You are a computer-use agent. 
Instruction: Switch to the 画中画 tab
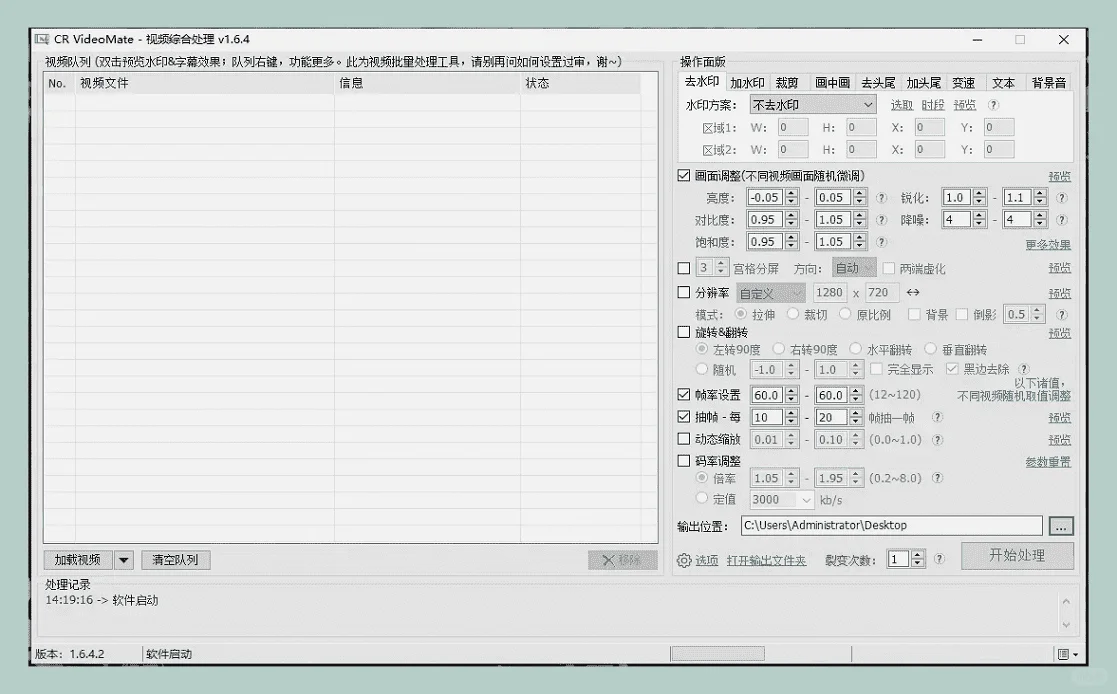click(x=832, y=83)
